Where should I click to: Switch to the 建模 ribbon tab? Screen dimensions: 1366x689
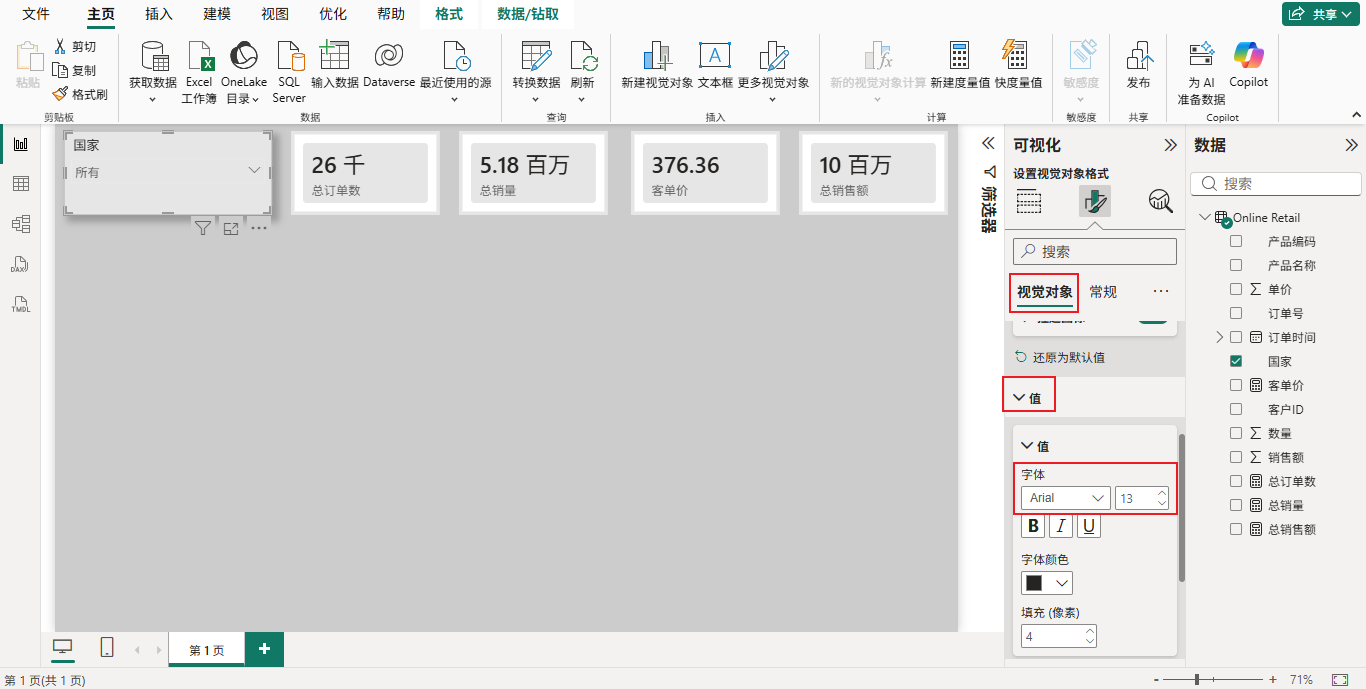217,14
